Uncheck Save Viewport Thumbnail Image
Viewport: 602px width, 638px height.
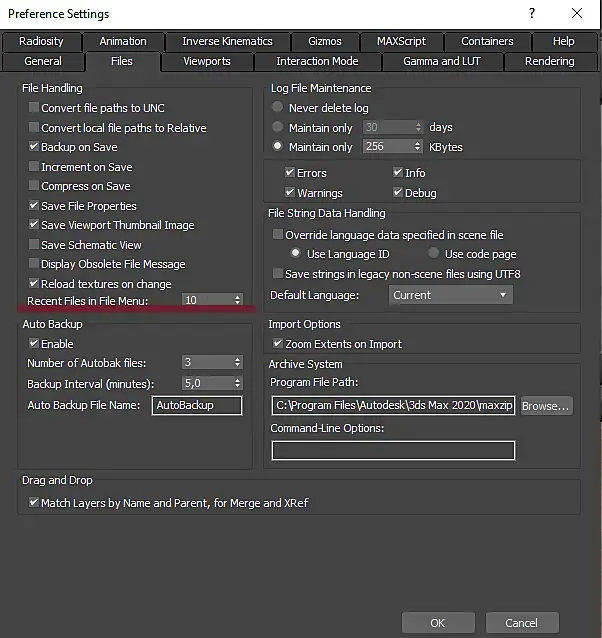34,225
